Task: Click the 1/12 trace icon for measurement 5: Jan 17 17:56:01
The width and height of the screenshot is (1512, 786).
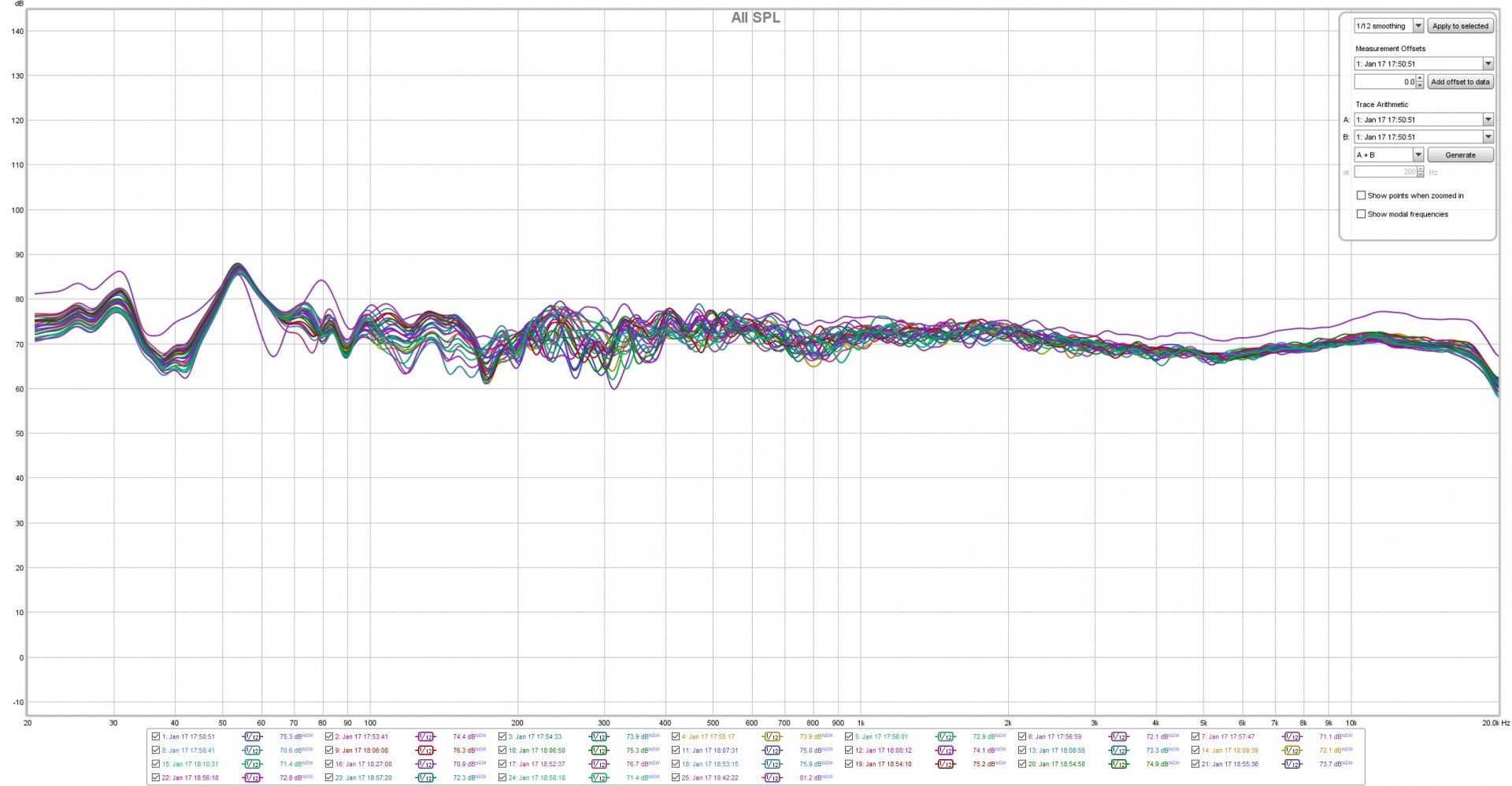Action: (945, 737)
